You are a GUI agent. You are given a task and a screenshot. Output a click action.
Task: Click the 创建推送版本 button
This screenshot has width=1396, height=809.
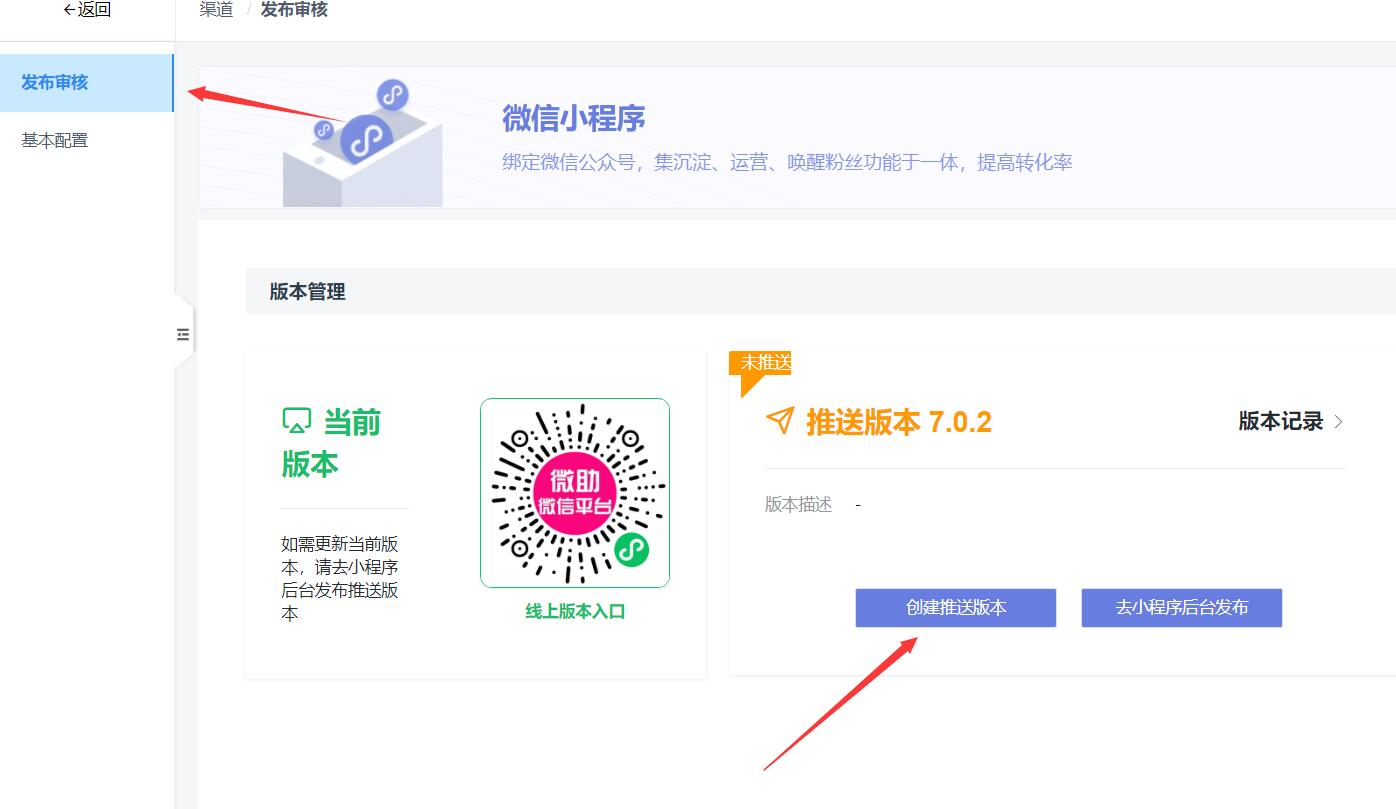point(956,608)
